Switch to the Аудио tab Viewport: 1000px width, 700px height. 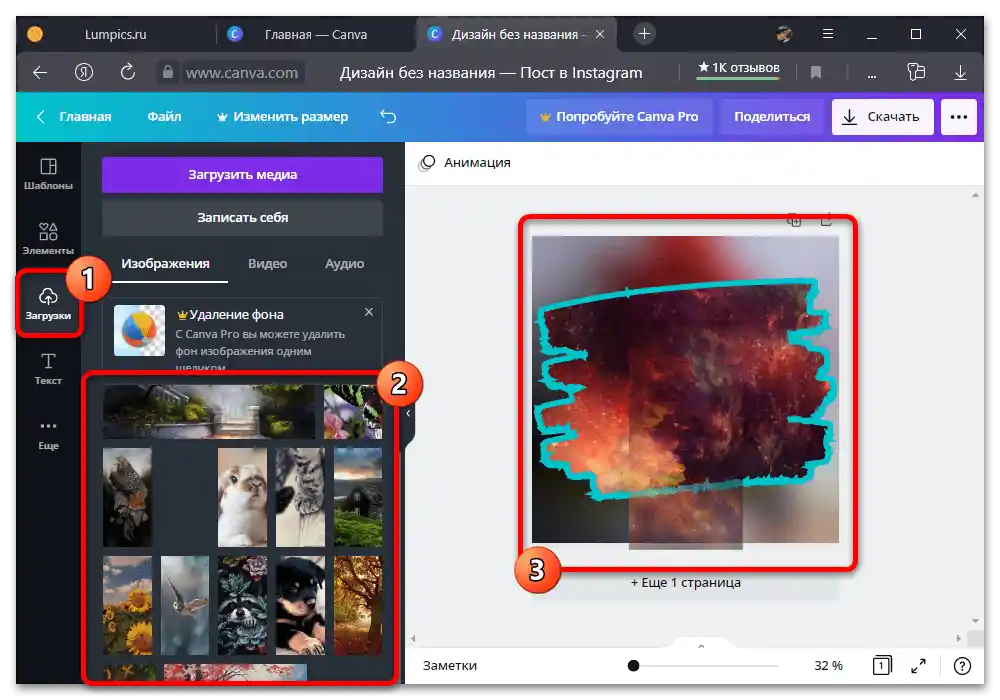click(x=344, y=264)
